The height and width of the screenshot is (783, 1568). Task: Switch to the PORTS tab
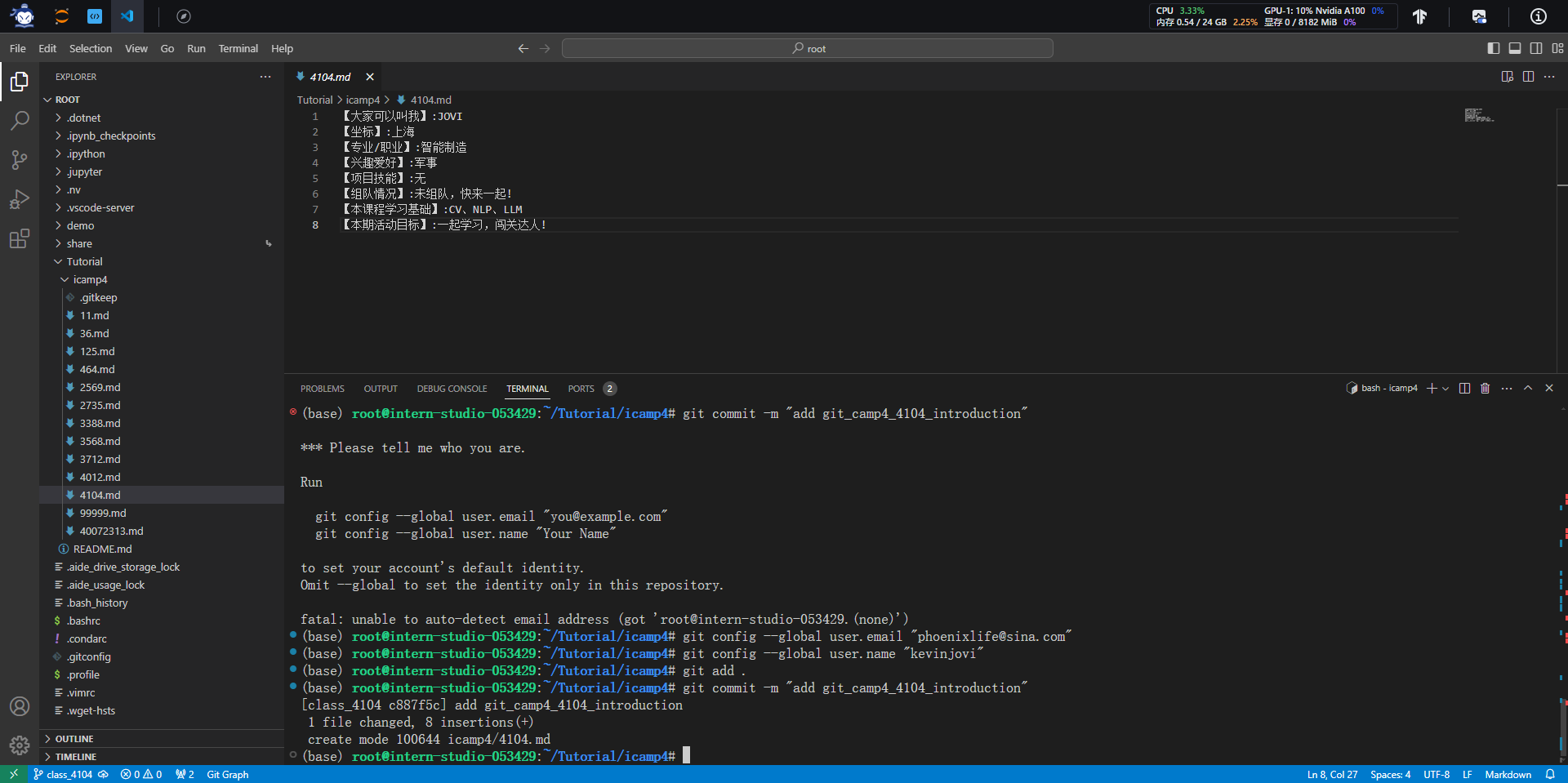581,389
